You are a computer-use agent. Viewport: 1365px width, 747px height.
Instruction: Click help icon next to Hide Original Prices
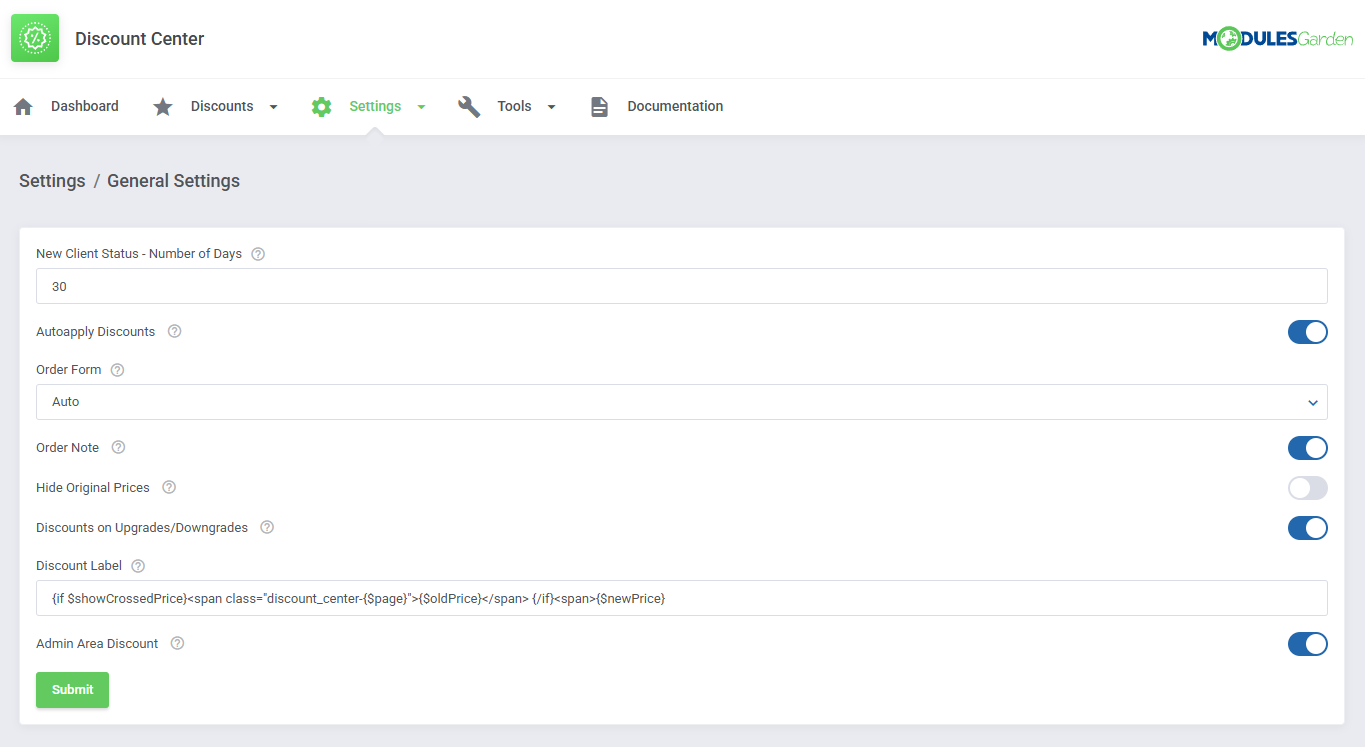169,488
